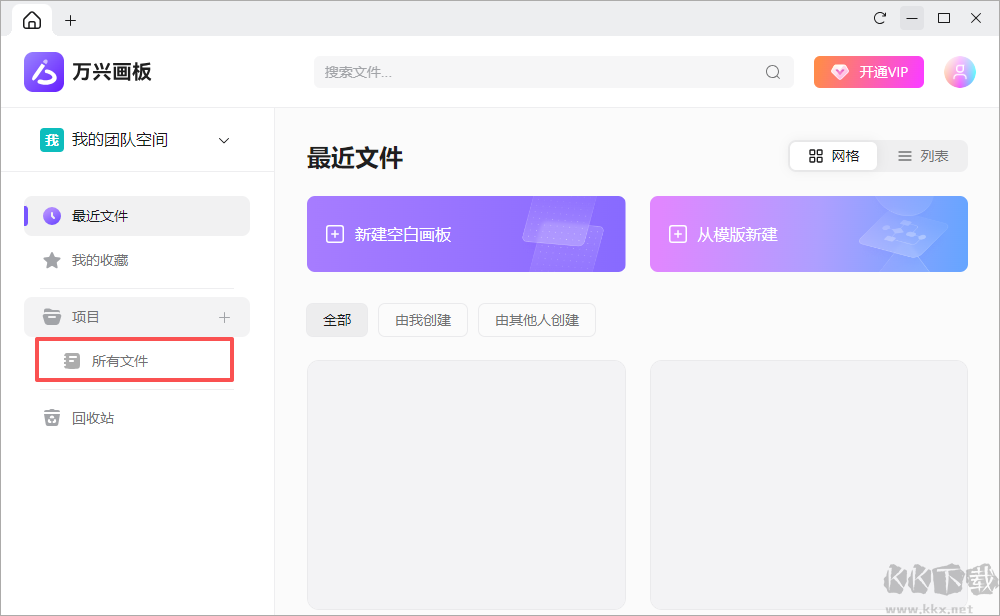Choose the 由其他人创建 filter
Screen dimensions: 1000x616
pyautogui.click(x=536, y=319)
